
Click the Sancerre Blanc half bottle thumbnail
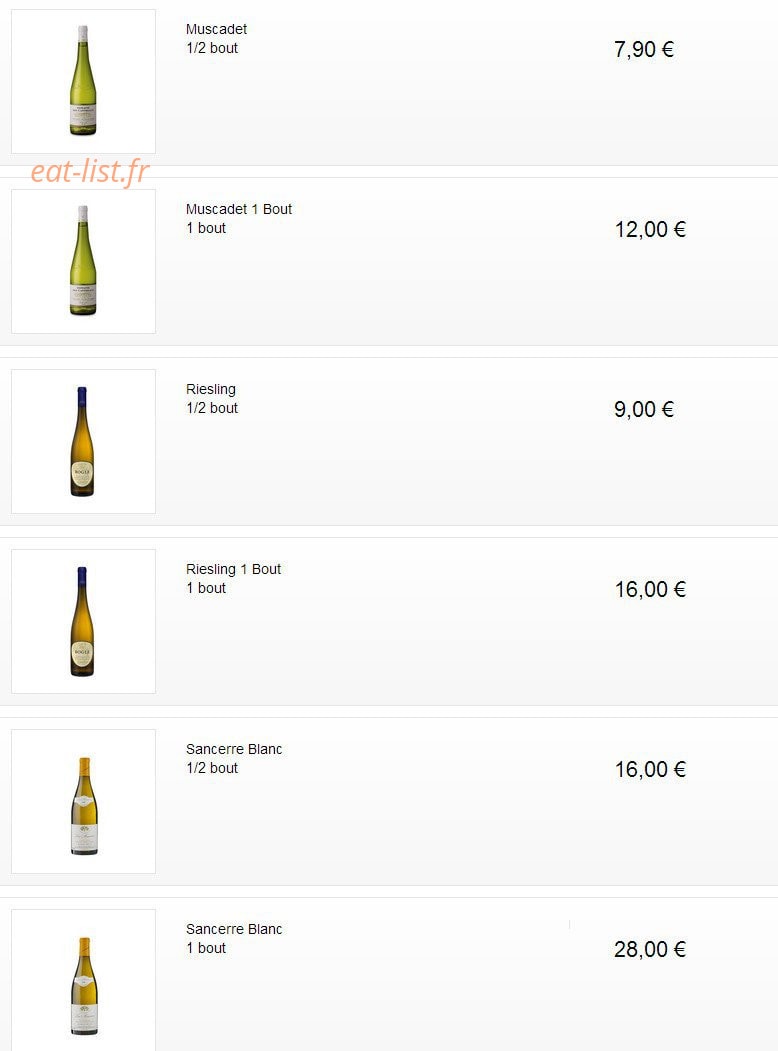tap(83, 801)
